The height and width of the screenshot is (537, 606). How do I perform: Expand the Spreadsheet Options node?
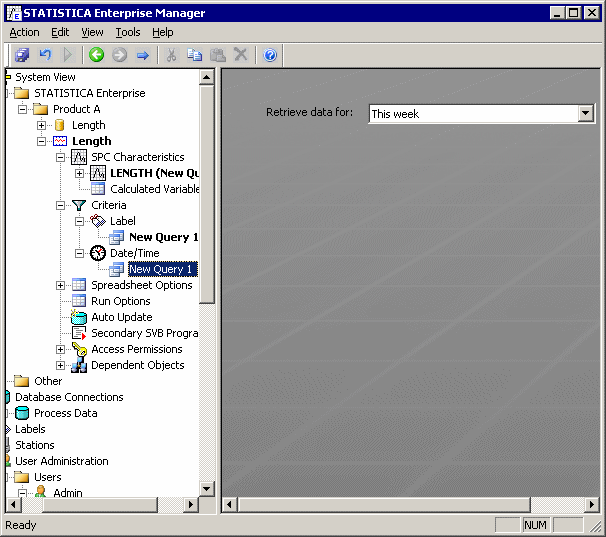(x=61, y=285)
